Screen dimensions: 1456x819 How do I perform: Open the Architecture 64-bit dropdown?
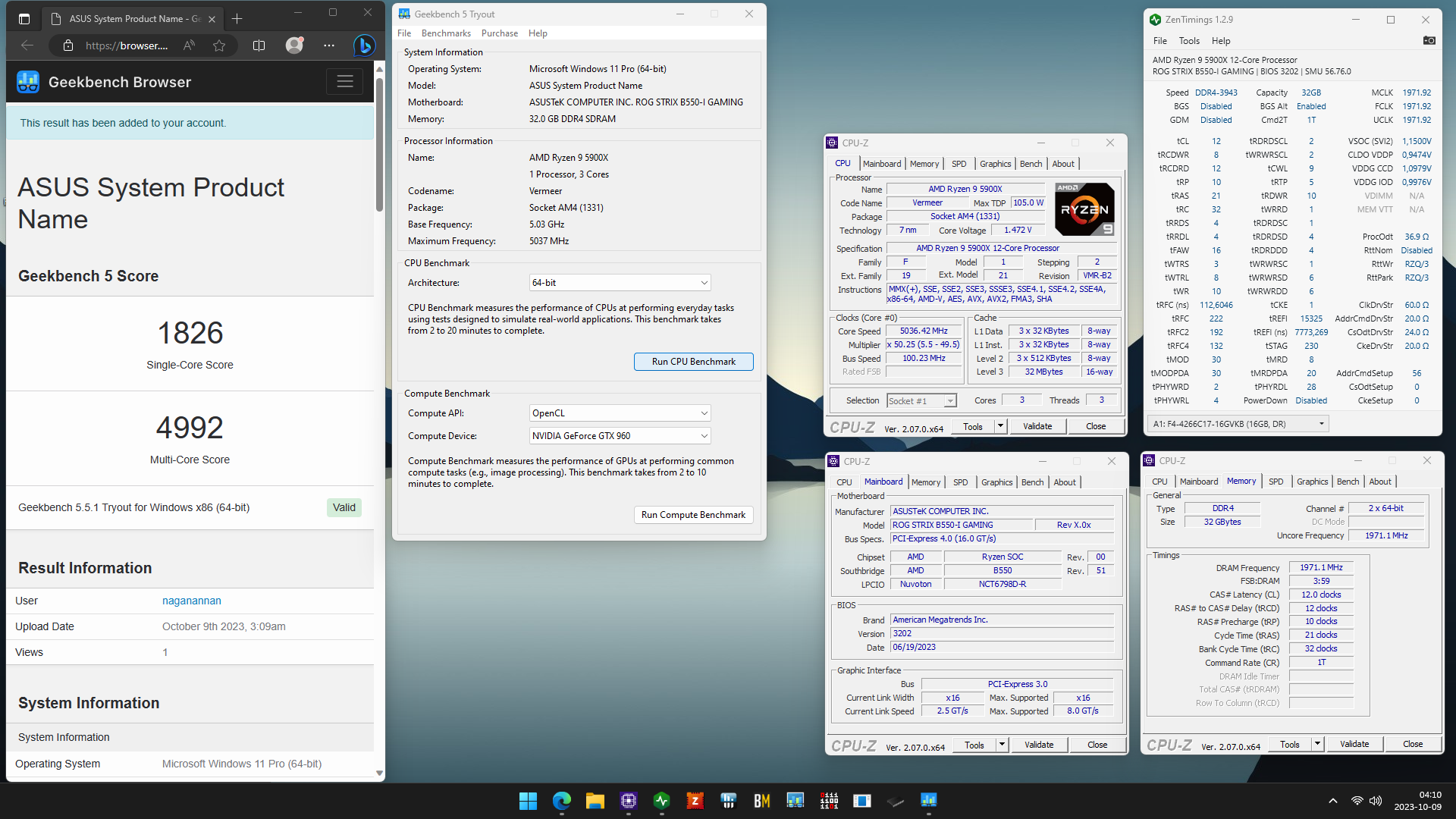620,283
